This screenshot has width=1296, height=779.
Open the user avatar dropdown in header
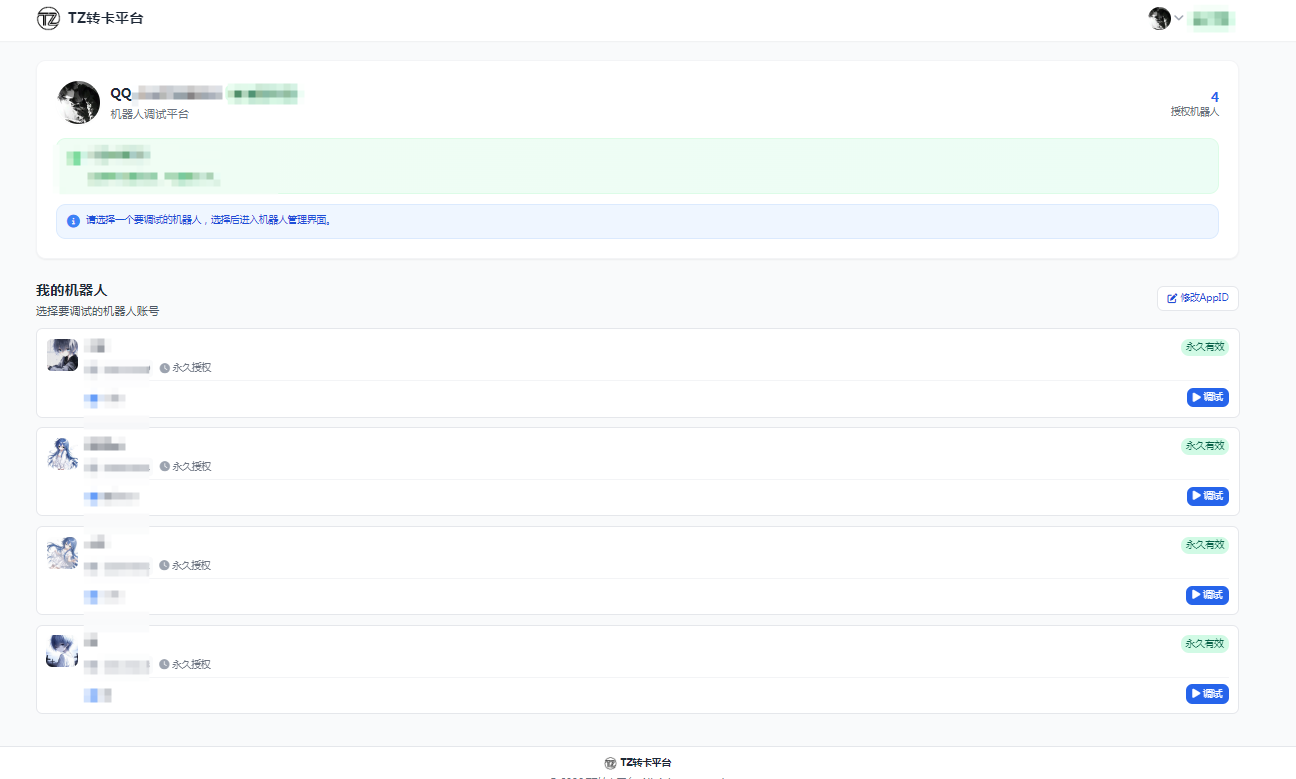coord(1165,18)
